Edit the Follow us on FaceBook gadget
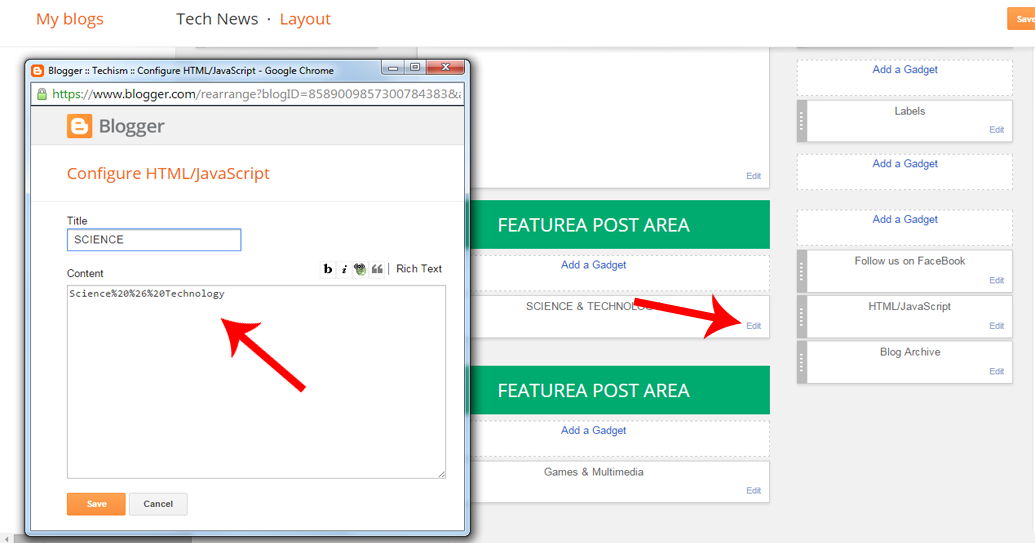 pos(996,280)
